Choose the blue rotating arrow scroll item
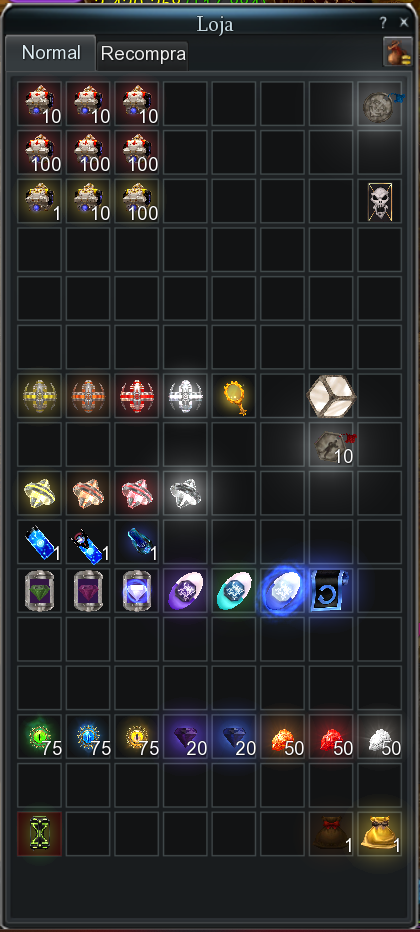Image resolution: width=420 pixels, height=932 pixels. pos(331,591)
